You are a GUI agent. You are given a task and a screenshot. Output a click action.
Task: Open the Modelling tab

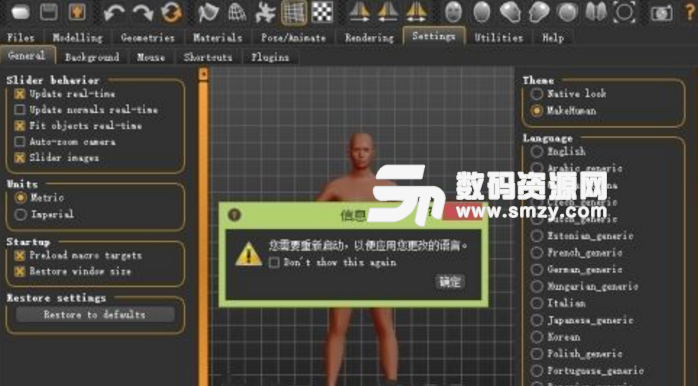click(77, 38)
